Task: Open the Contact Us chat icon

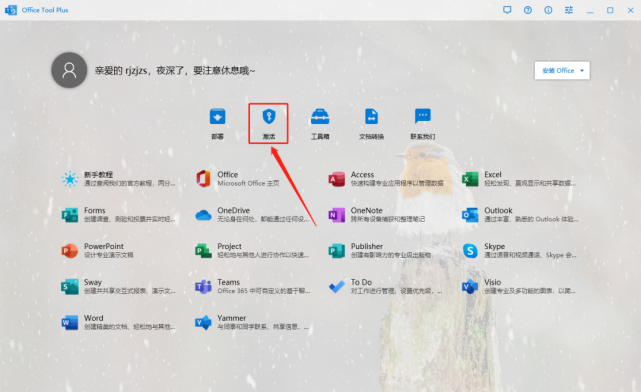Action: (x=423, y=116)
